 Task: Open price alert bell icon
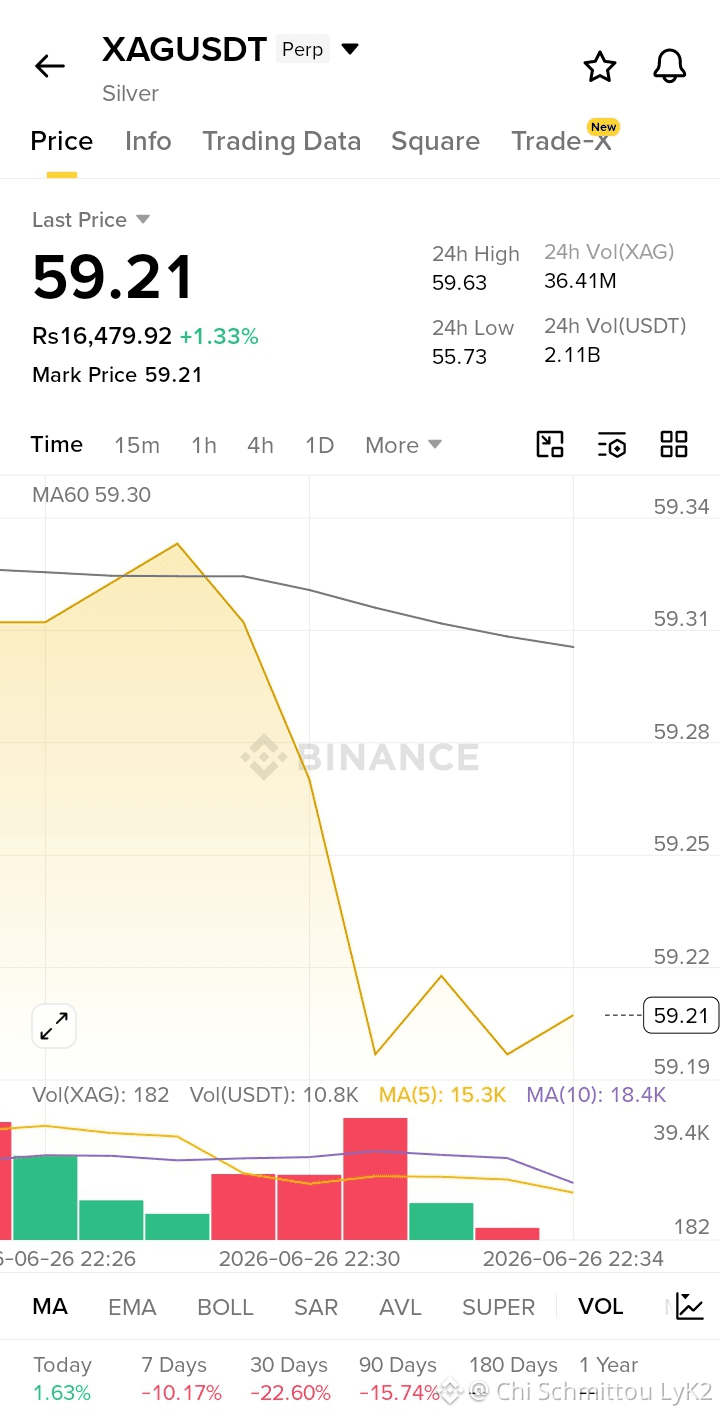(x=670, y=66)
